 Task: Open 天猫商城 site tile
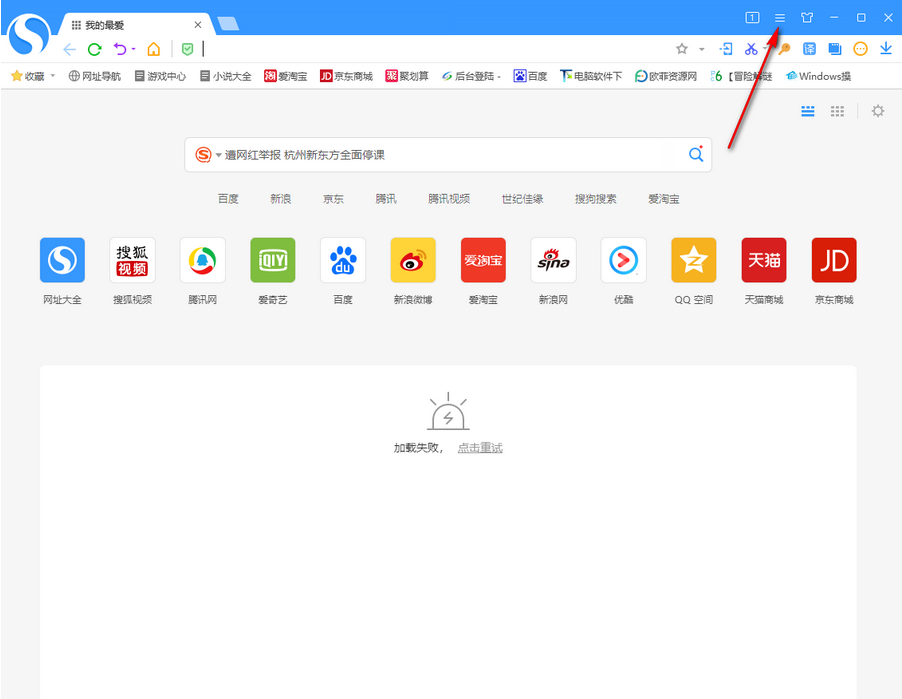click(764, 260)
